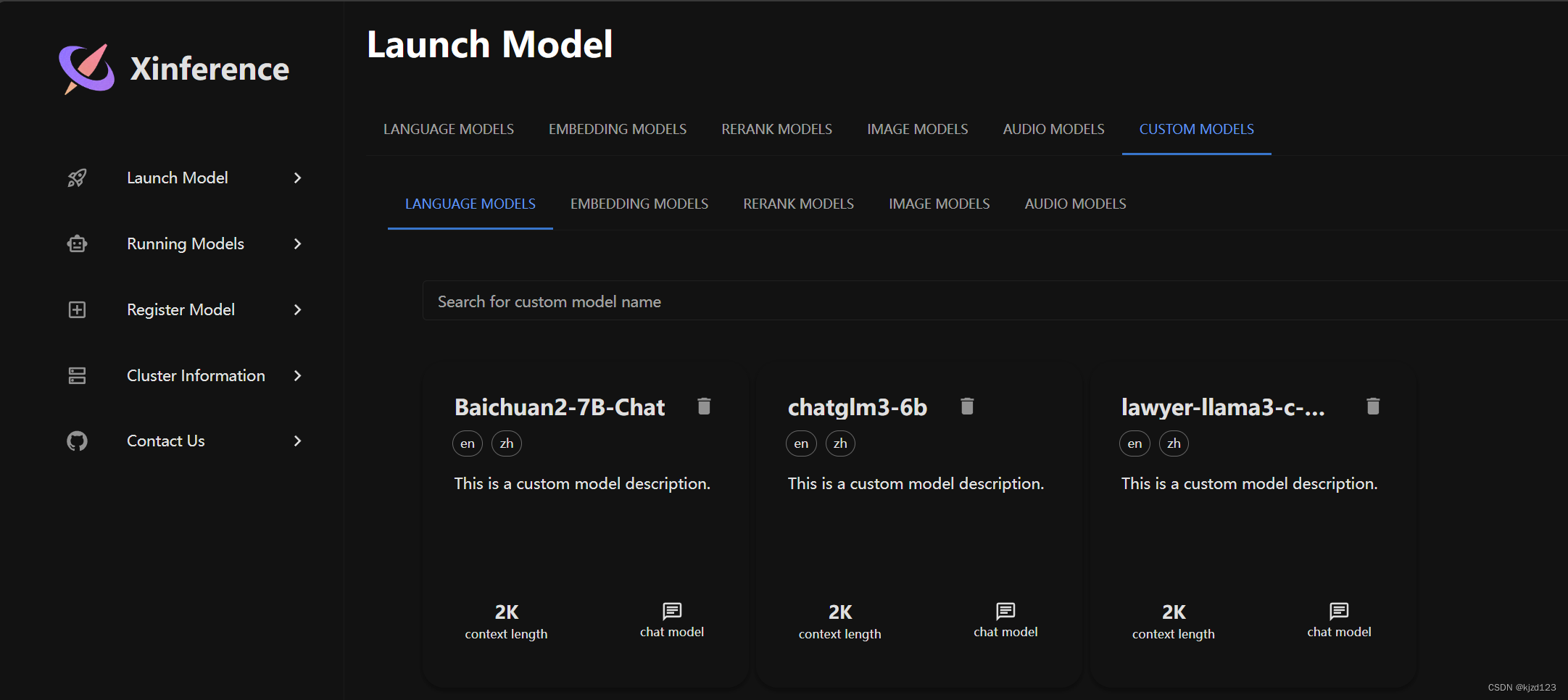Click 2K context length on Baichuan2-7B-Chat card
This screenshot has width=1568, height=700.
pyautogui.click(x=506, y=622)
